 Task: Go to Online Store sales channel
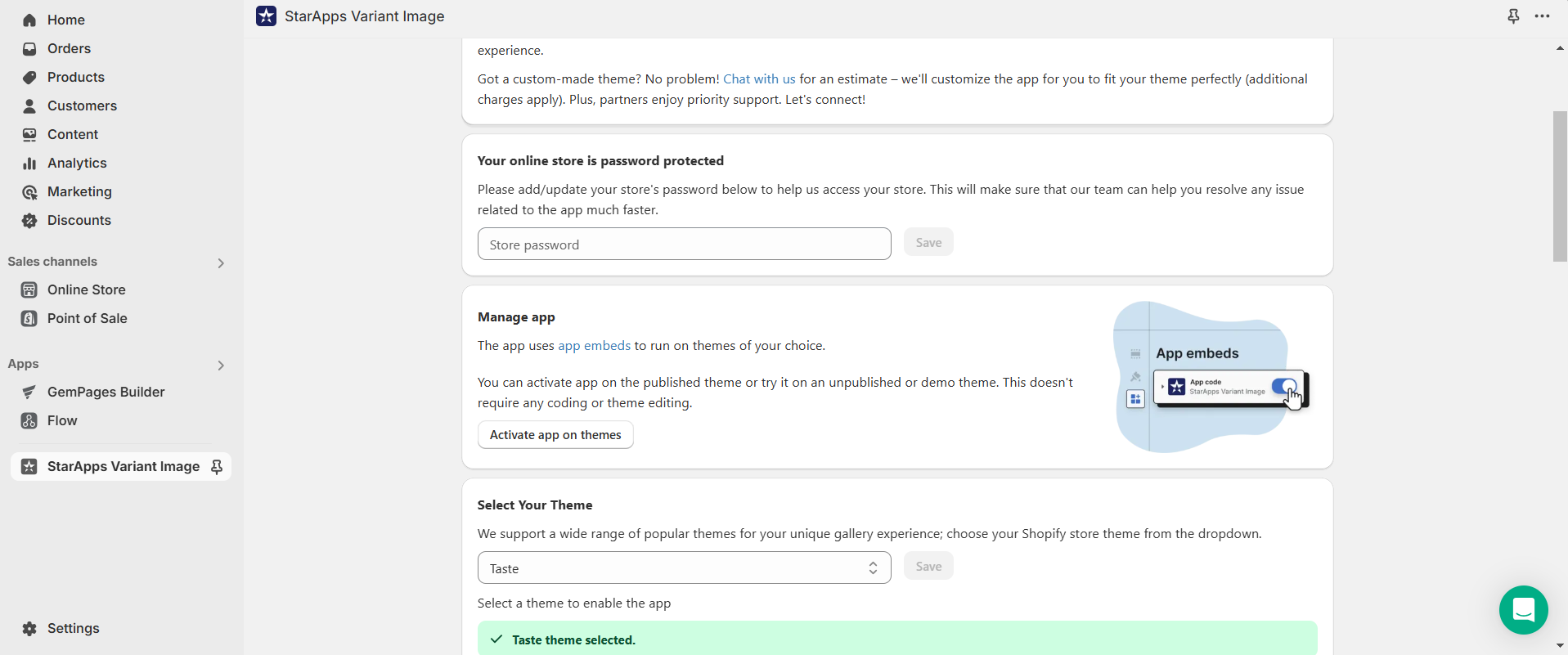86,290
